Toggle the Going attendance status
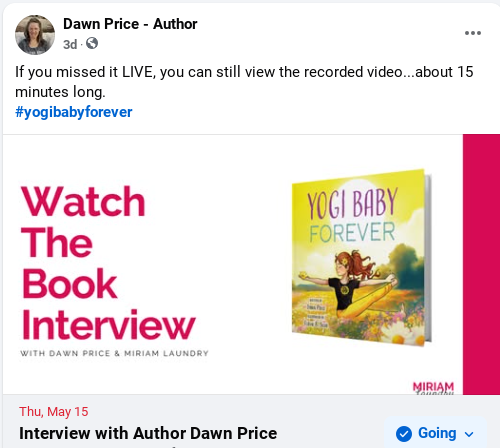 pos(435,433)
